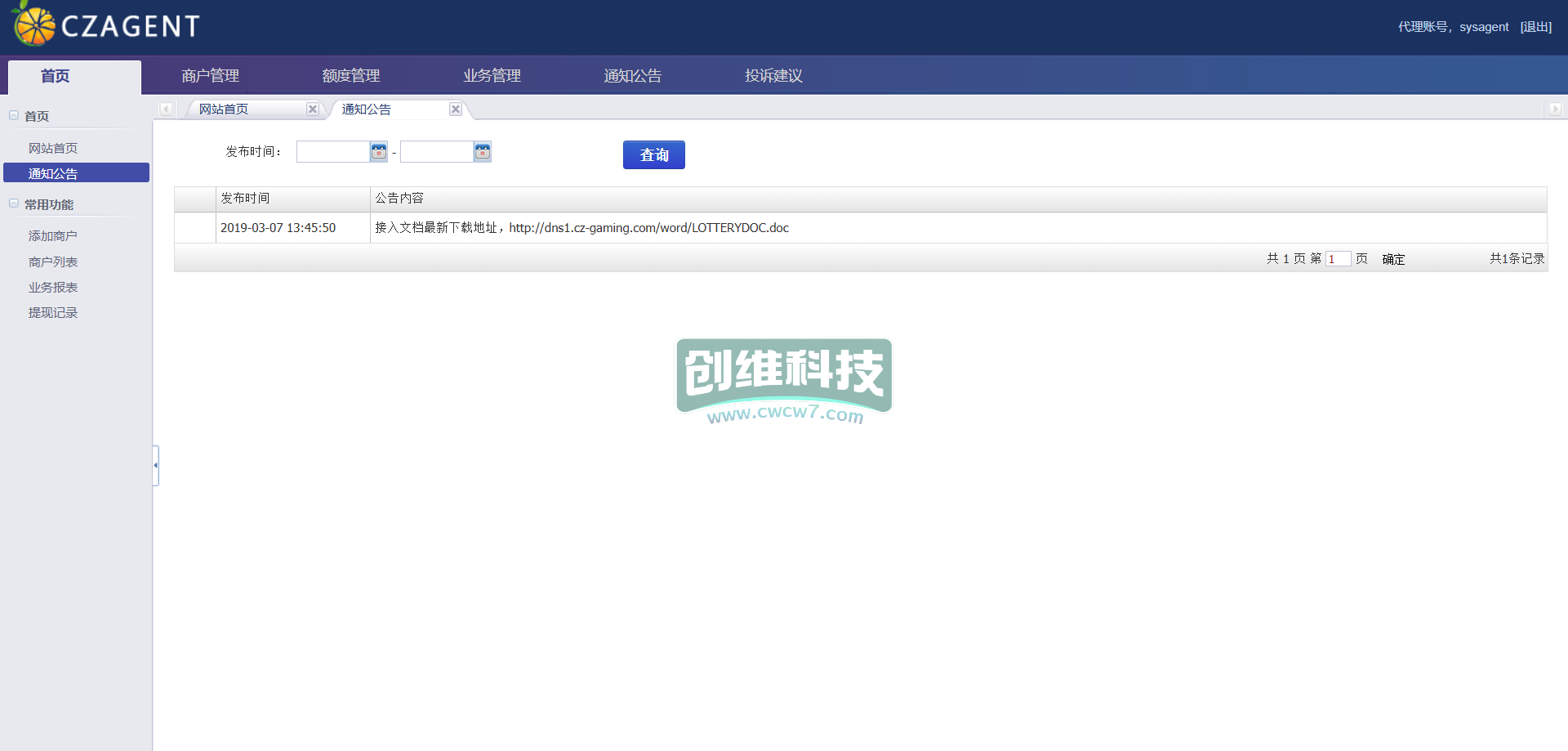
Task: Close the 通知公告 tab
Action: (456, 109)
